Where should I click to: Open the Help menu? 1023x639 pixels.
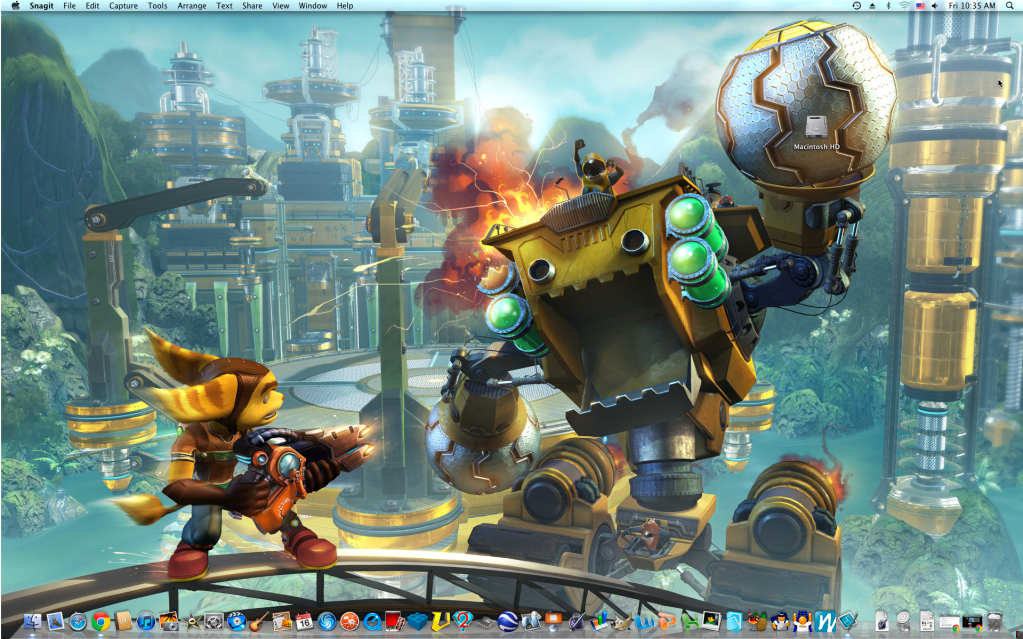click(344, 6)
